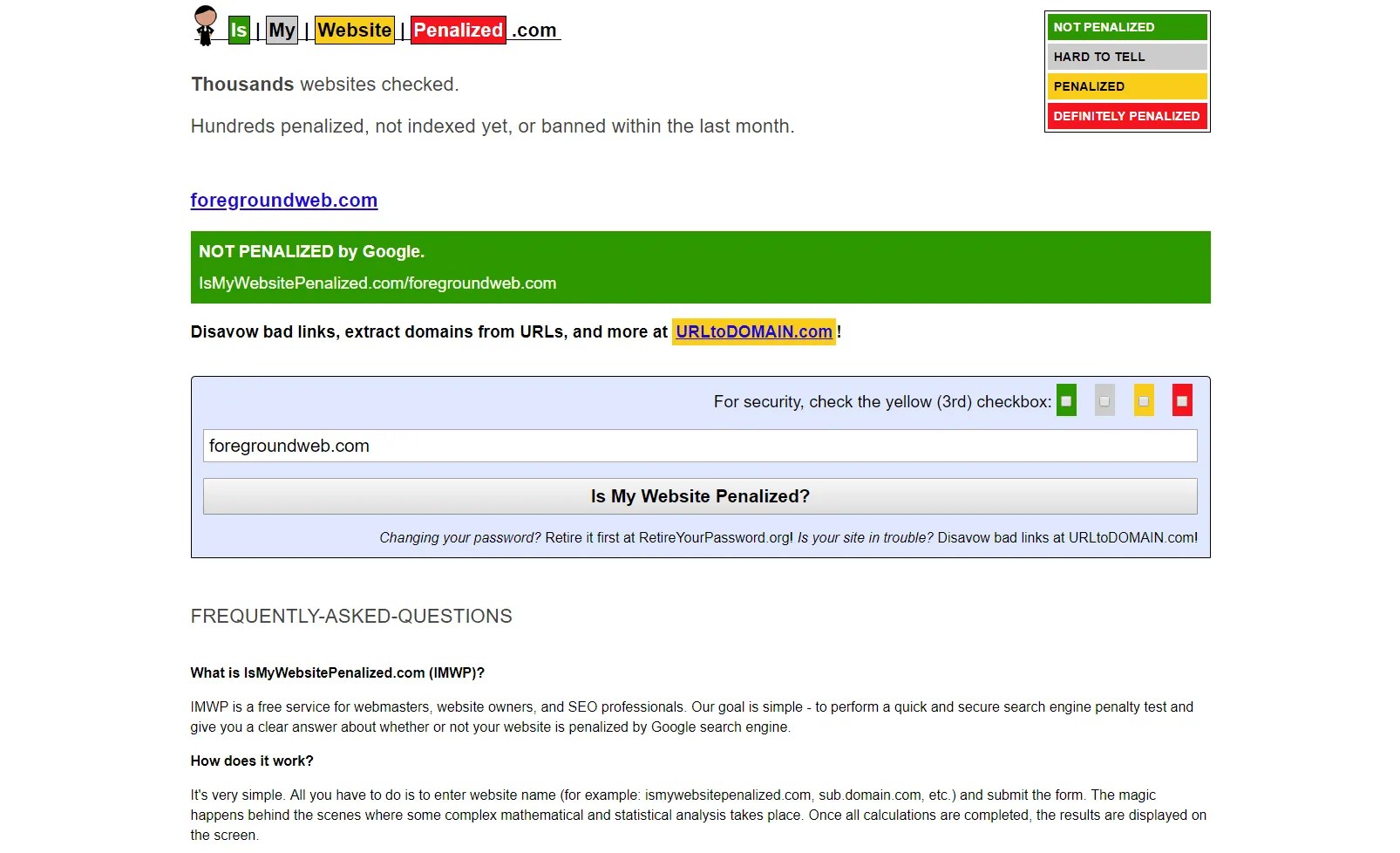The image size is (1400, 853).
Task: Check the red (4th) security checkbox
Action: coord(1182,401)
